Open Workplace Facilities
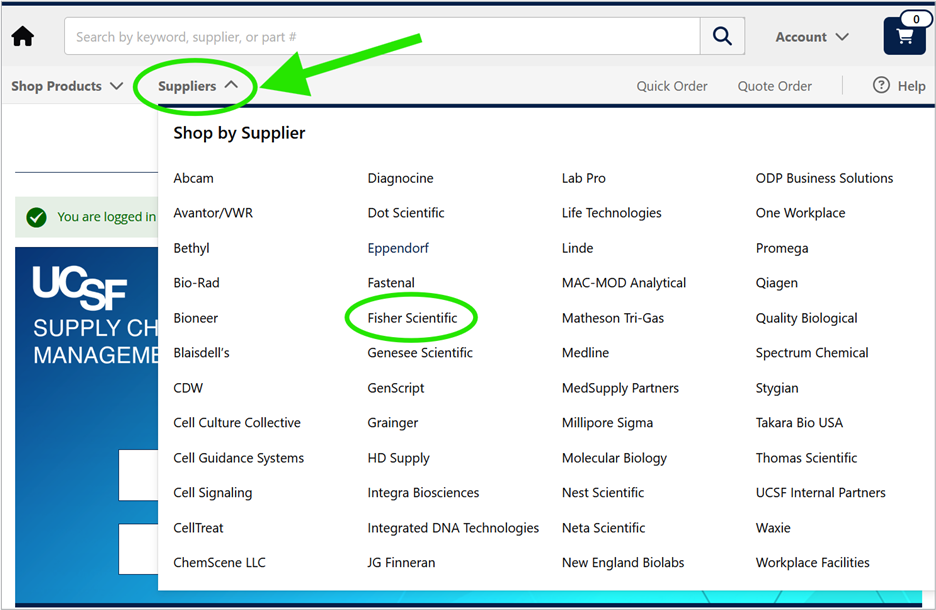The width and height of the screenshot is (936, 610). 812,562
